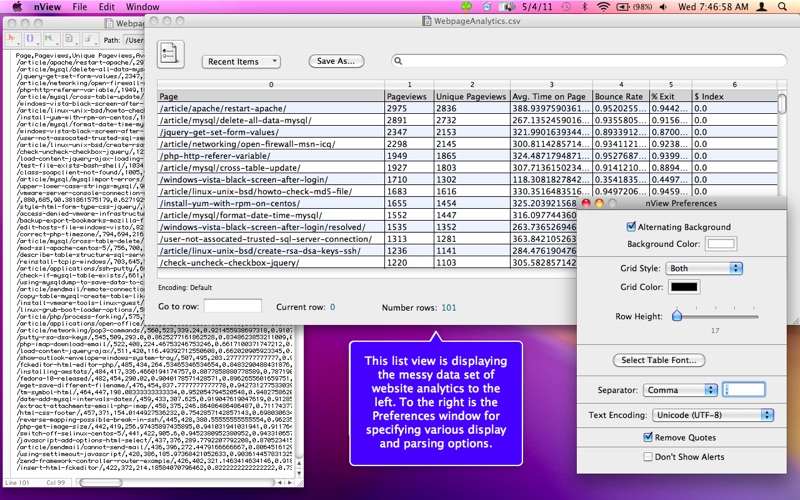Select the /php-http-referer-variable/ row

(x=467, y=156)
